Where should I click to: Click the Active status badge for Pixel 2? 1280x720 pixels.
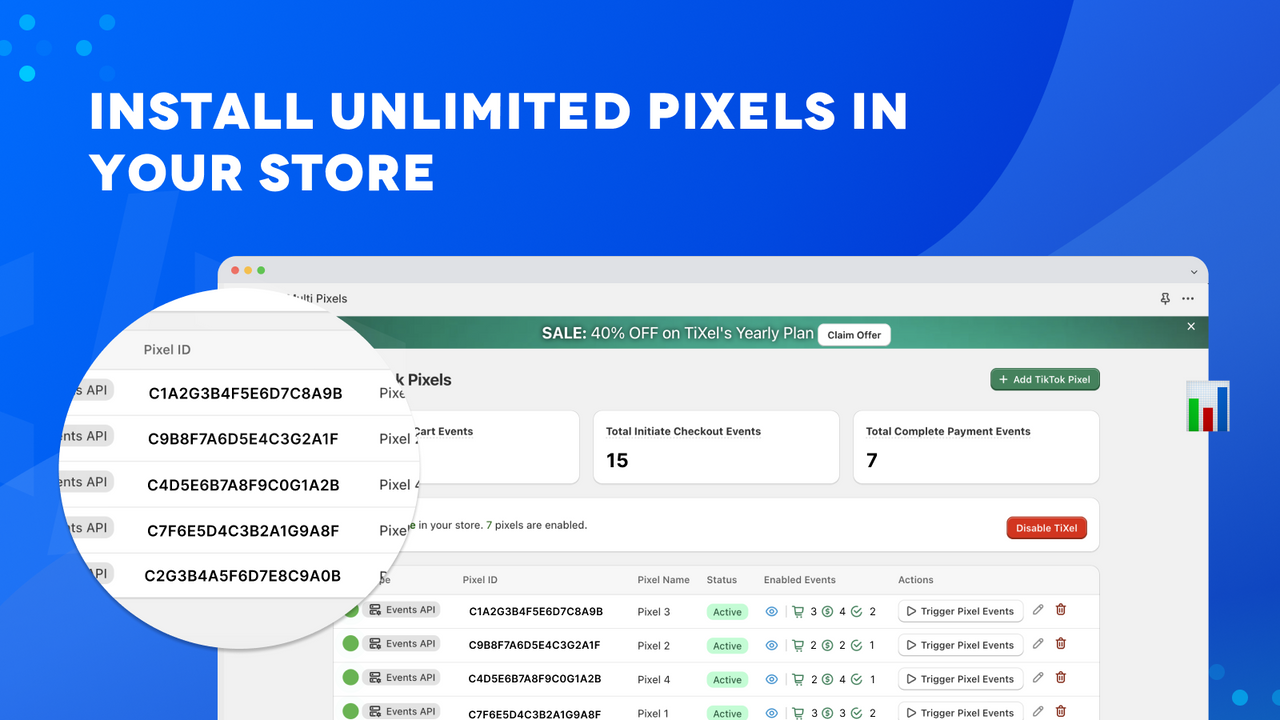tap(727, 646)
